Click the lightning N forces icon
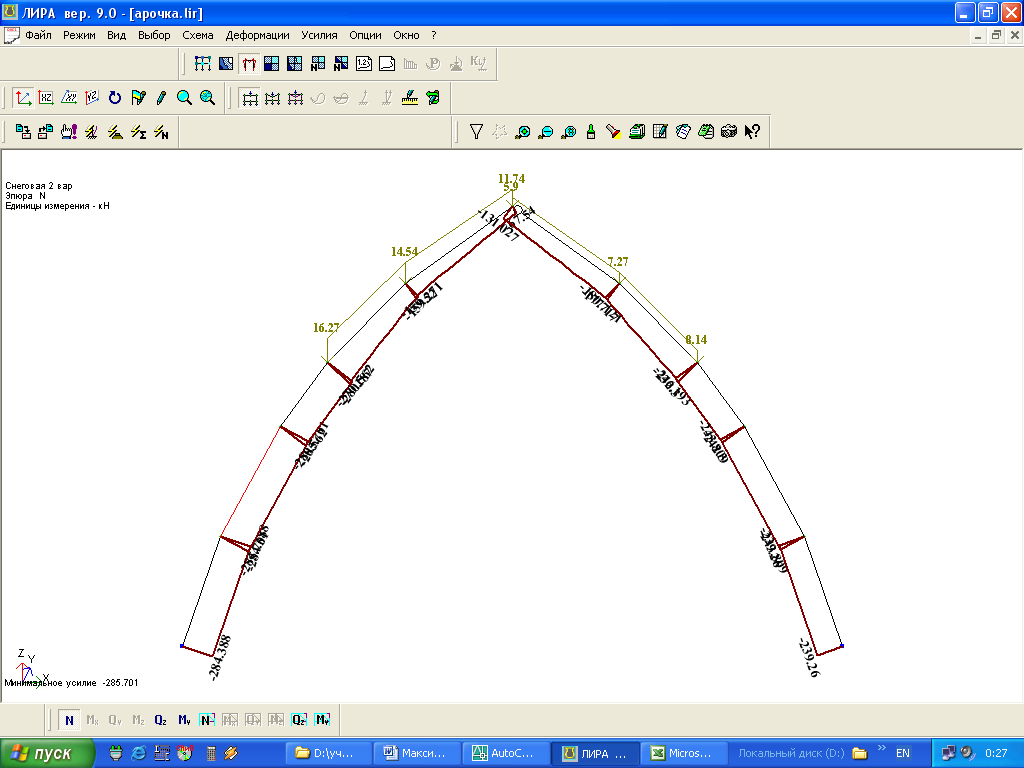Image resolution: width=1024 pixels, height=768 pixels. pos(161,132)
